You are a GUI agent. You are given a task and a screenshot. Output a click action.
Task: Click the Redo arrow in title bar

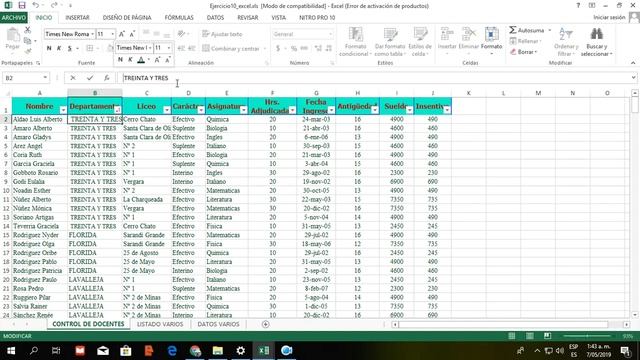pos(54,5)
